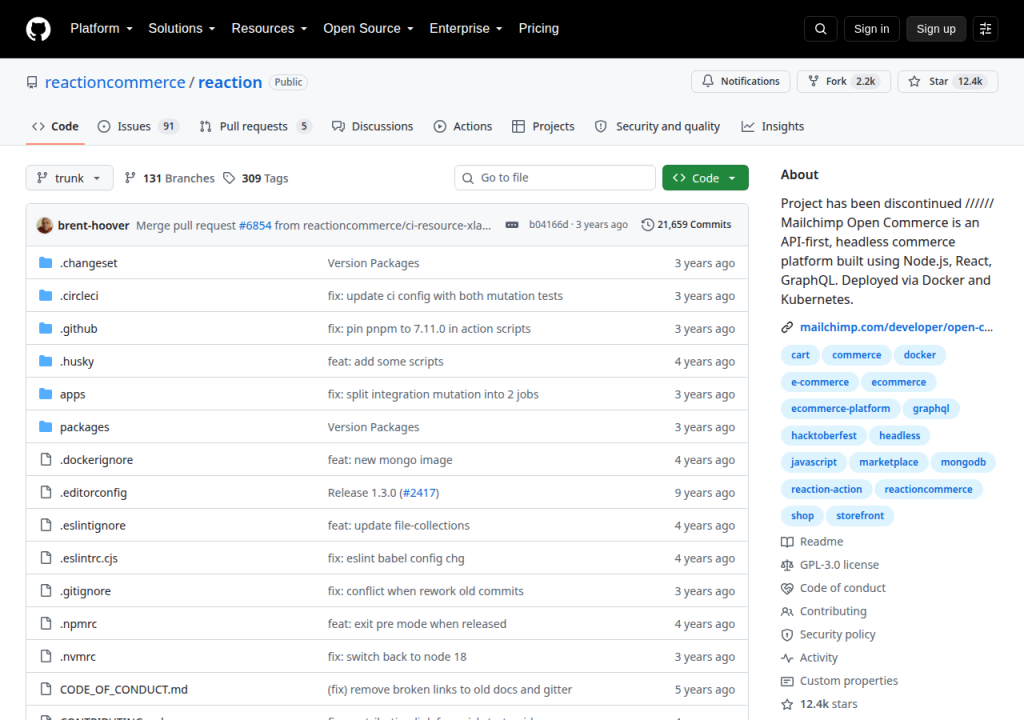The image size is (1024, 720).
Task: Open the 309 Tags list
Action: (256, 178)
